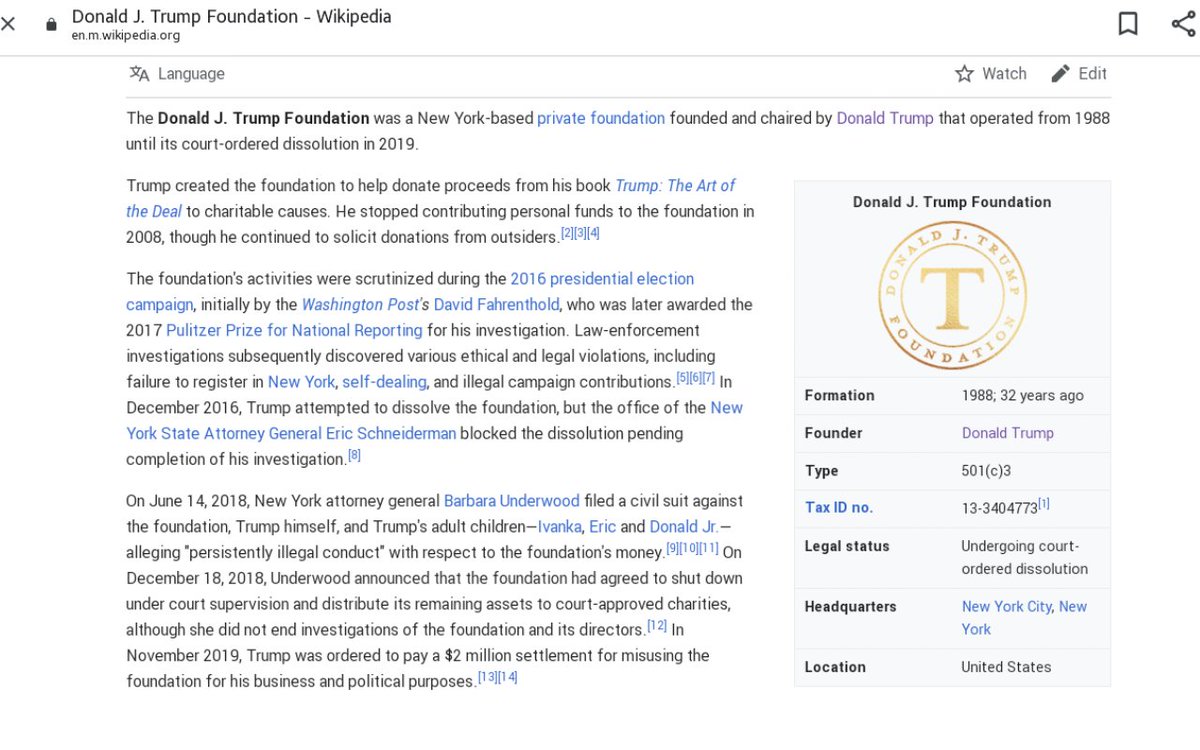Screen dimensions: 1200x750
Task: Open the 'Donald Trump' Founder link in infobox
Action: [x=1007, y=433]
